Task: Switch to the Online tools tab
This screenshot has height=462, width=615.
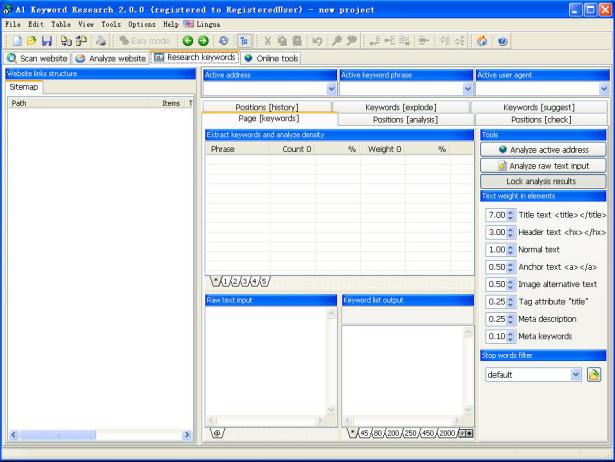Action: pos(271,58)
